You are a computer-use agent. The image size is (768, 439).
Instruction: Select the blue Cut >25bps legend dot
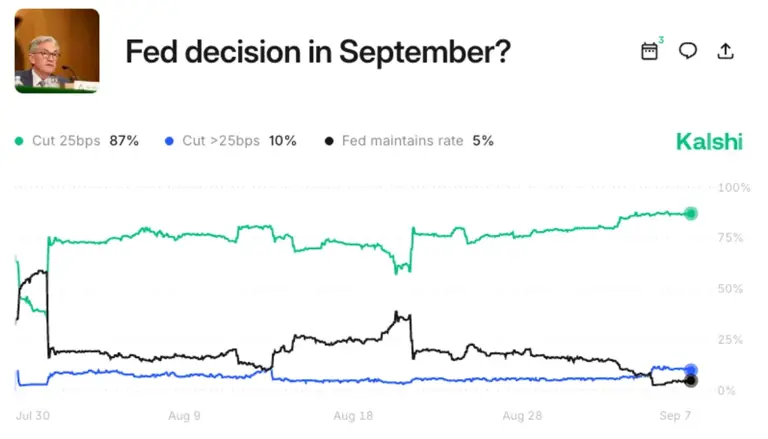click(169, 141)
